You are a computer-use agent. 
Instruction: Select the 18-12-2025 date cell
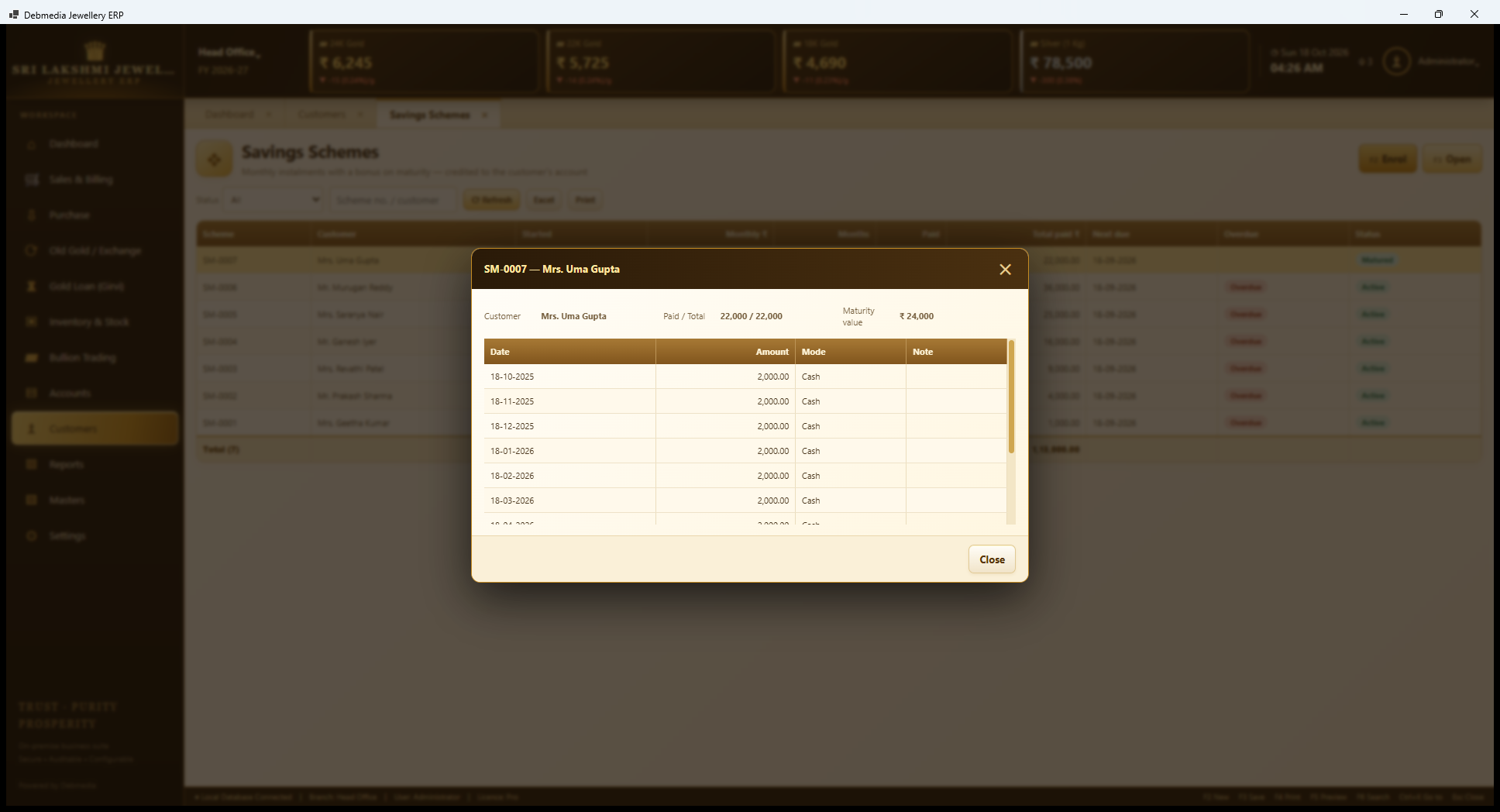pyautogui.click(x=569, y=426)
